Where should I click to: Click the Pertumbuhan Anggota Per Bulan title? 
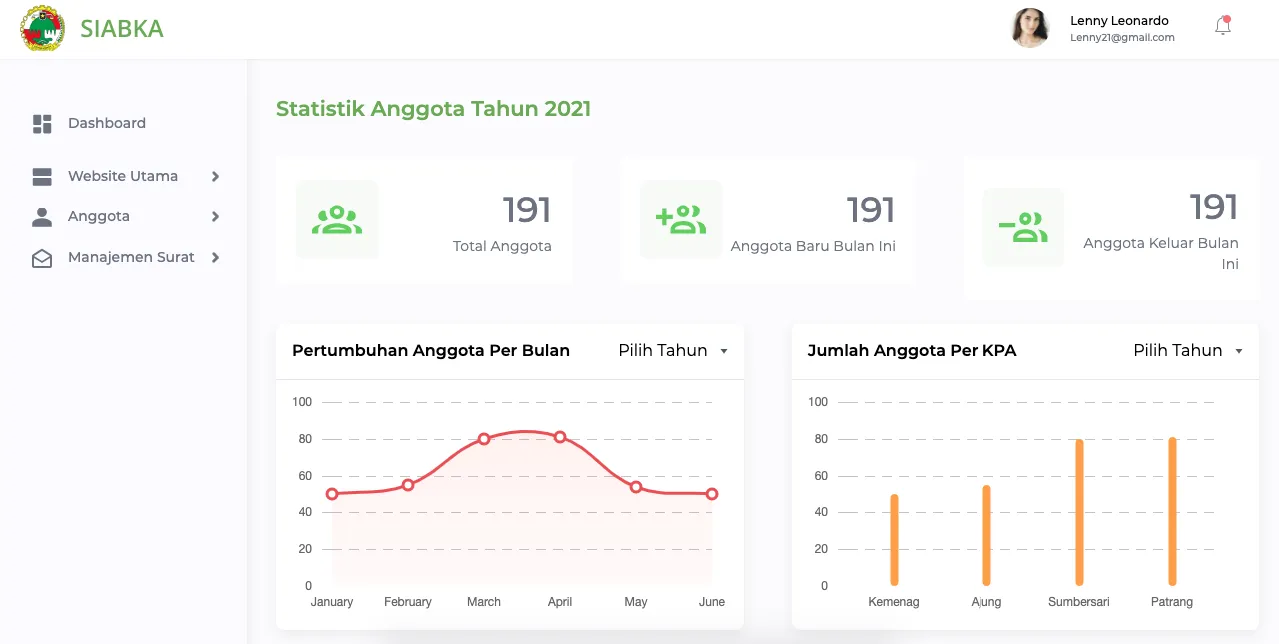pos(431,351)
